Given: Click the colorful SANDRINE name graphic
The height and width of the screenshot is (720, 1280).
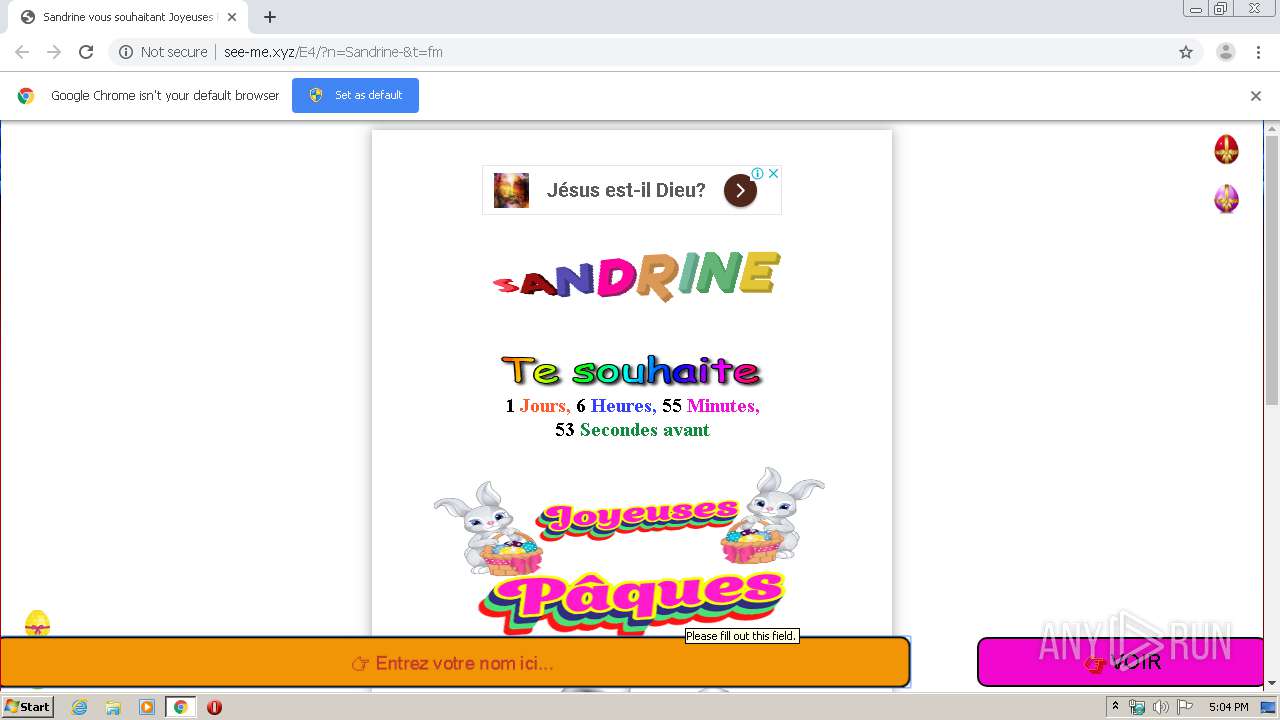Looking at the screenshot, I should tap(636, 275).
